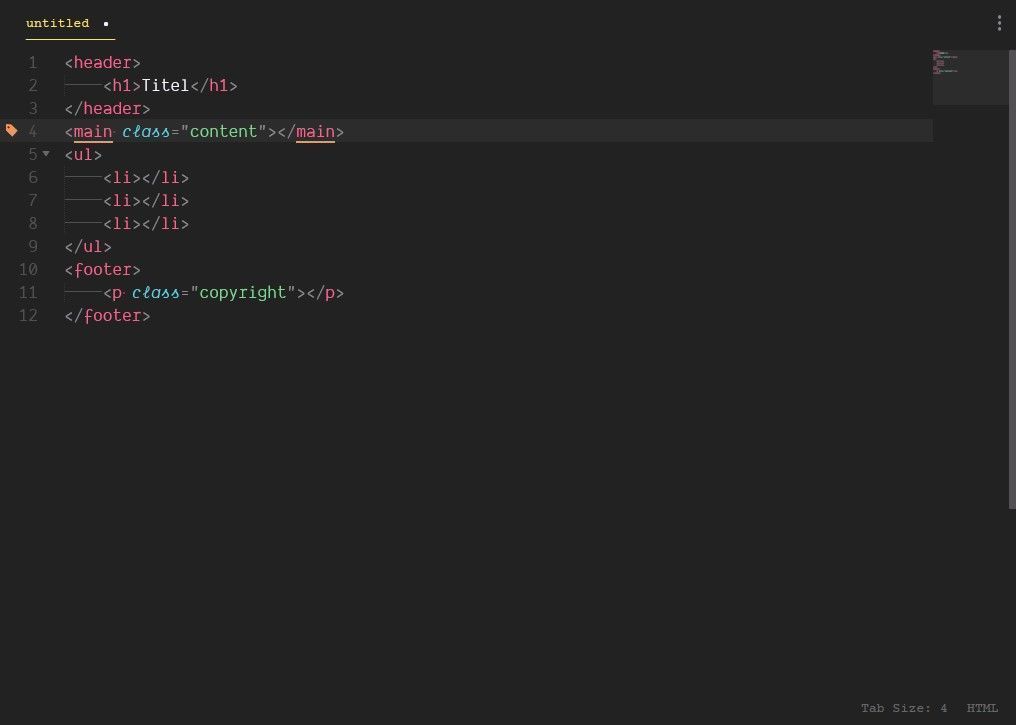Select the untitled tab
This screenshot has height=725, width=1016.
70,24
